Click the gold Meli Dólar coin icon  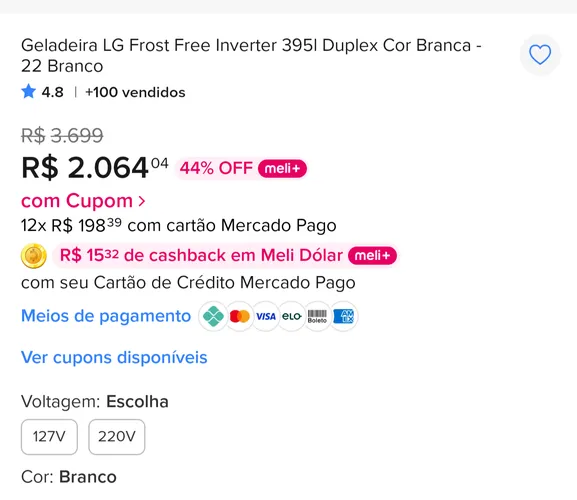[x=33, y=256]
